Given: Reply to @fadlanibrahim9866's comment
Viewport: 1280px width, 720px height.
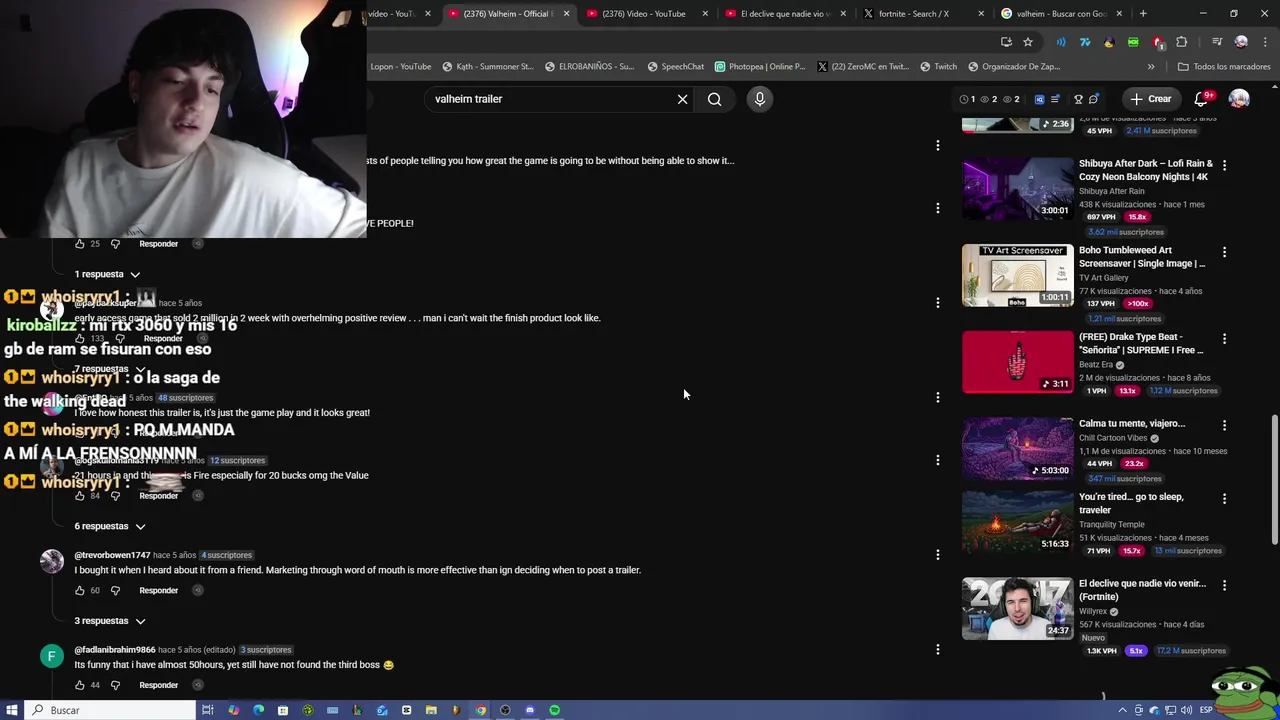Looking at the screenshot, I should click(158, 685).
